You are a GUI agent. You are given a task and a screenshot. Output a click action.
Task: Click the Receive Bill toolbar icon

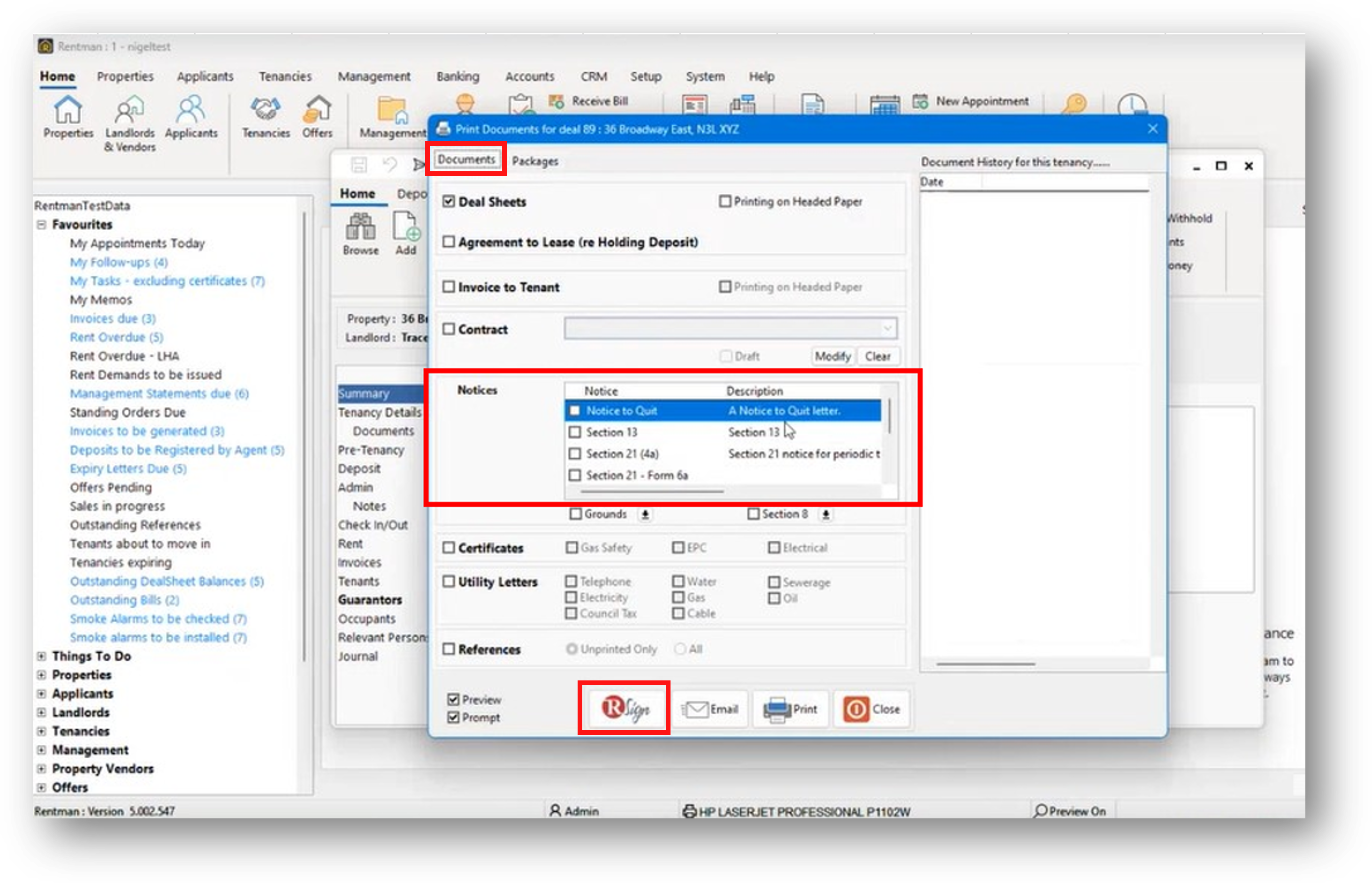(x=556, y=102)
